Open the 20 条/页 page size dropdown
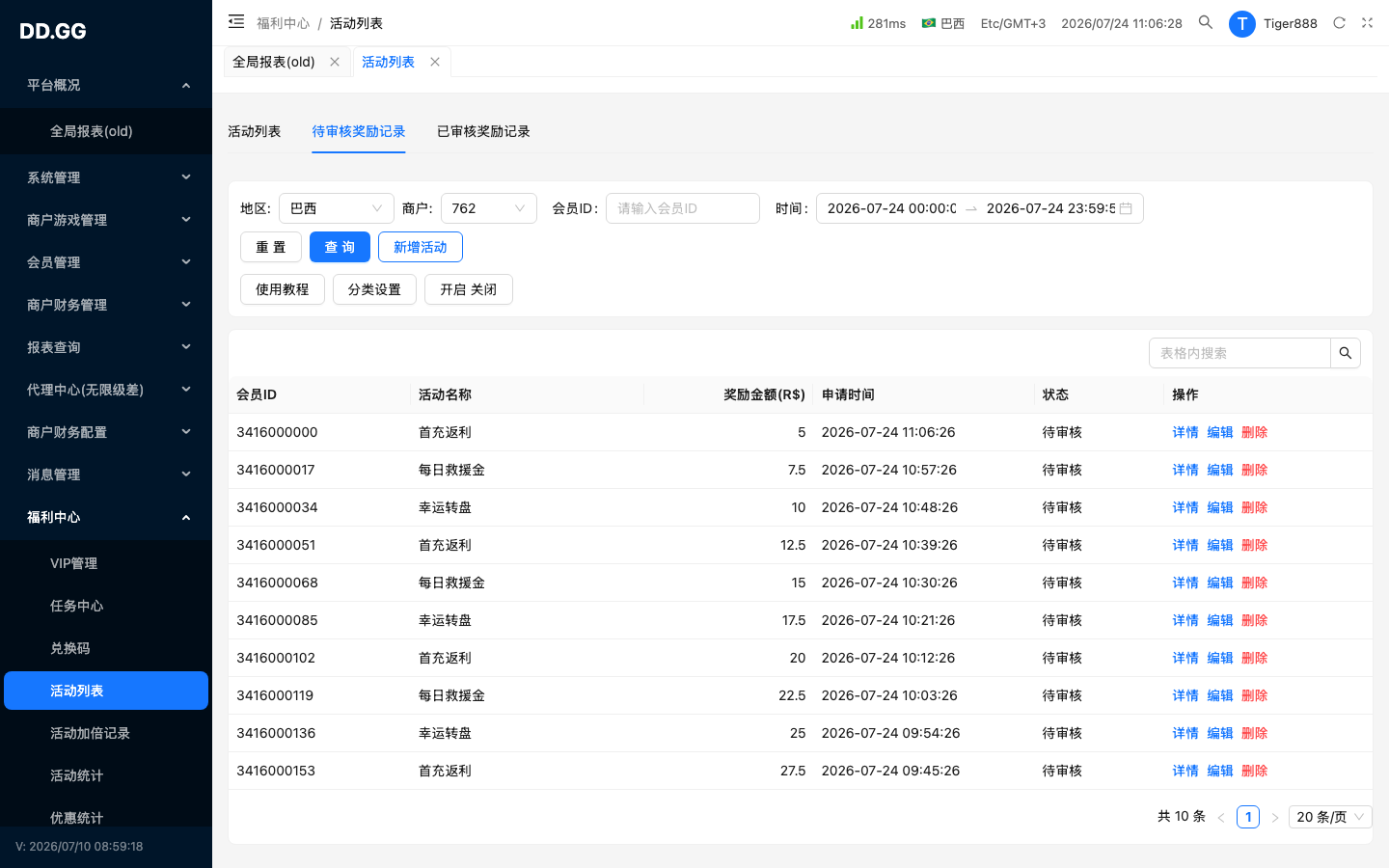 pos(1331,817)
